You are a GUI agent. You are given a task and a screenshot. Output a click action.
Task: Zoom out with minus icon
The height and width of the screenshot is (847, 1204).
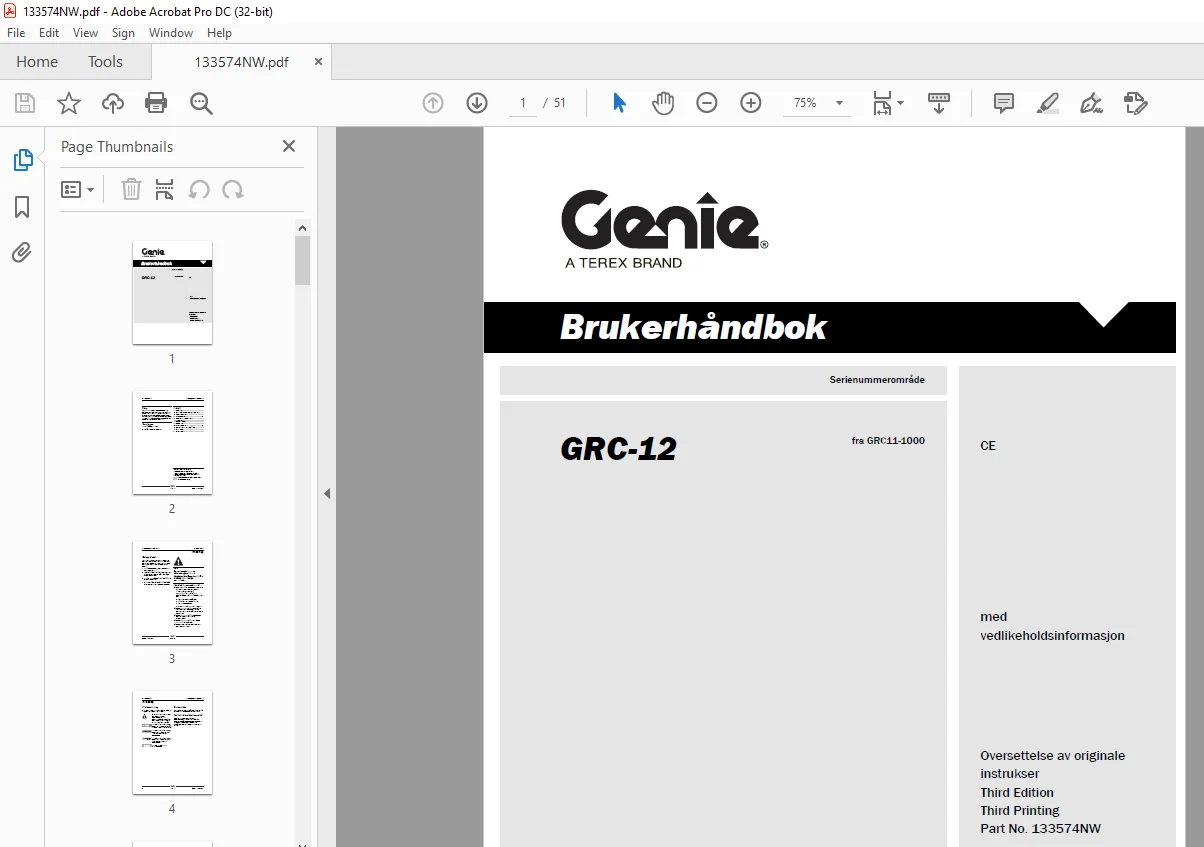tap(707, 103)
